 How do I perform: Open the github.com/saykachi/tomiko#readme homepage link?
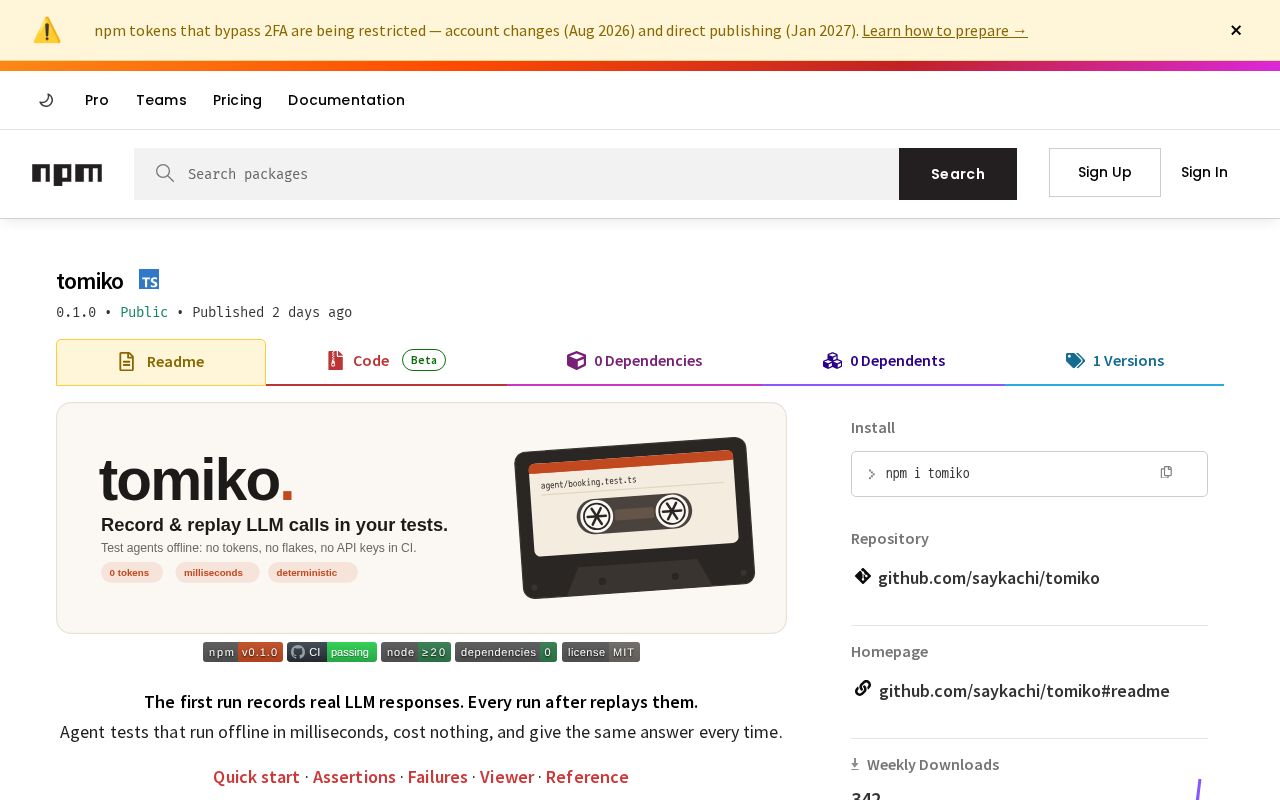coord(1024,691)
